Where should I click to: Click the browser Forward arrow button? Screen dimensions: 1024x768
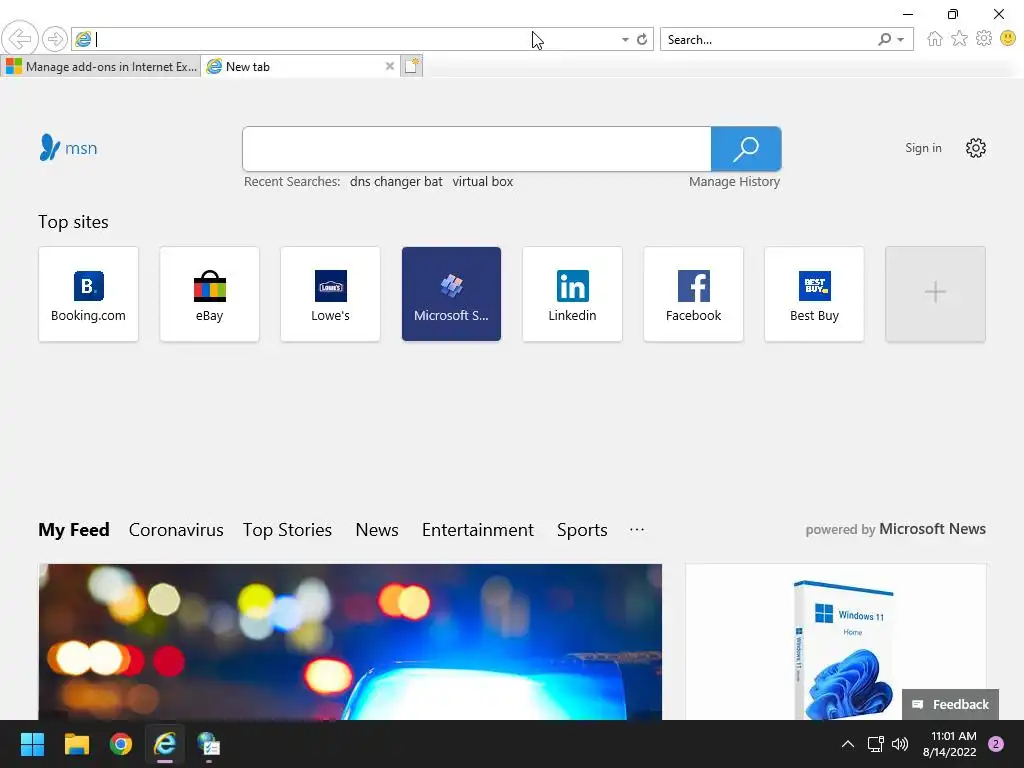click(55, 39)
